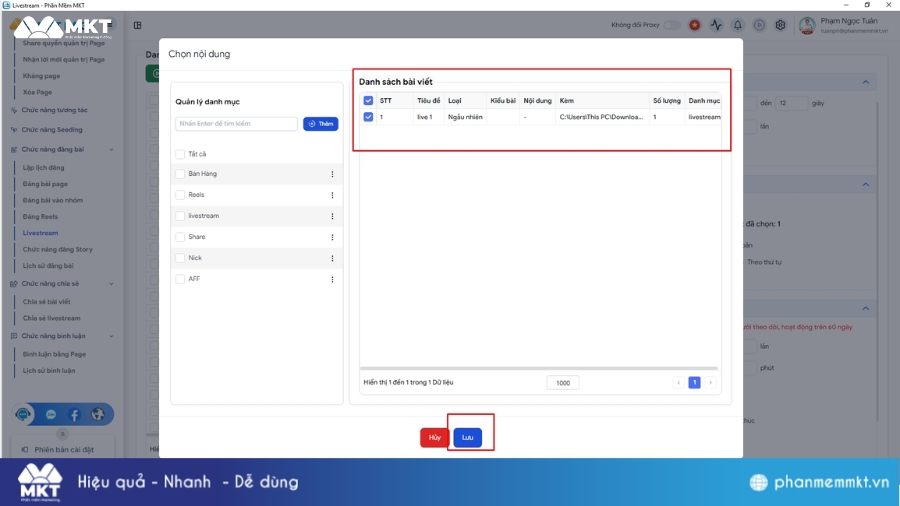Save selection with the Lưu button

pyautogui.click(x=467, y=437)
